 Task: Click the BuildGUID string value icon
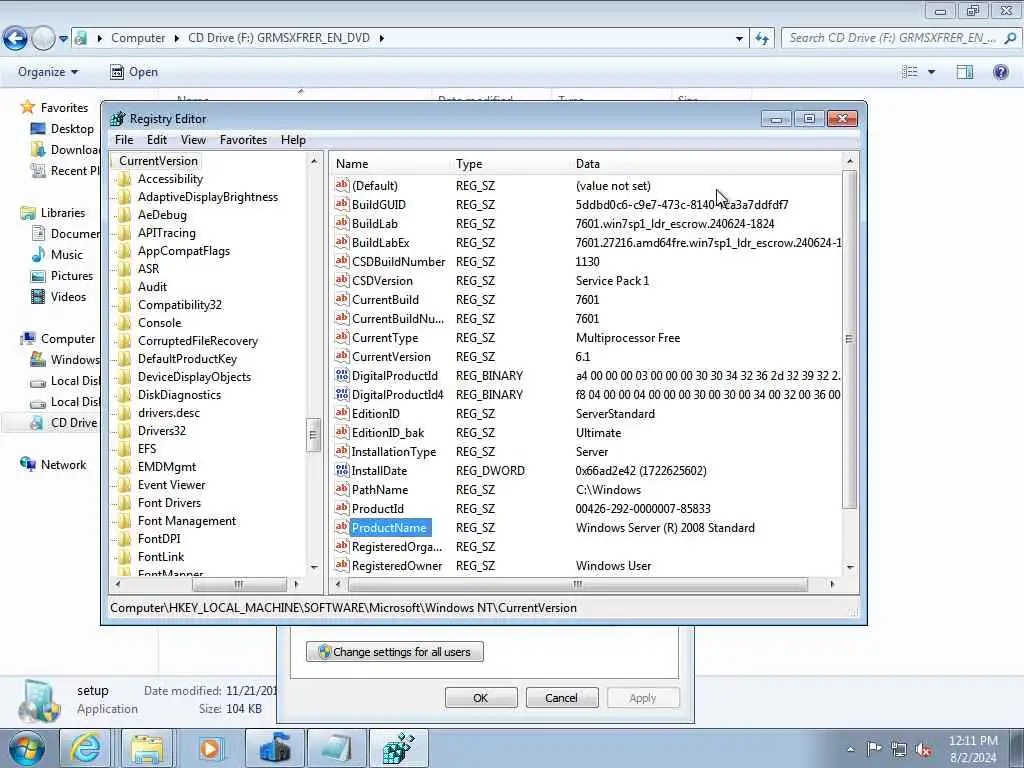(342, 204)
